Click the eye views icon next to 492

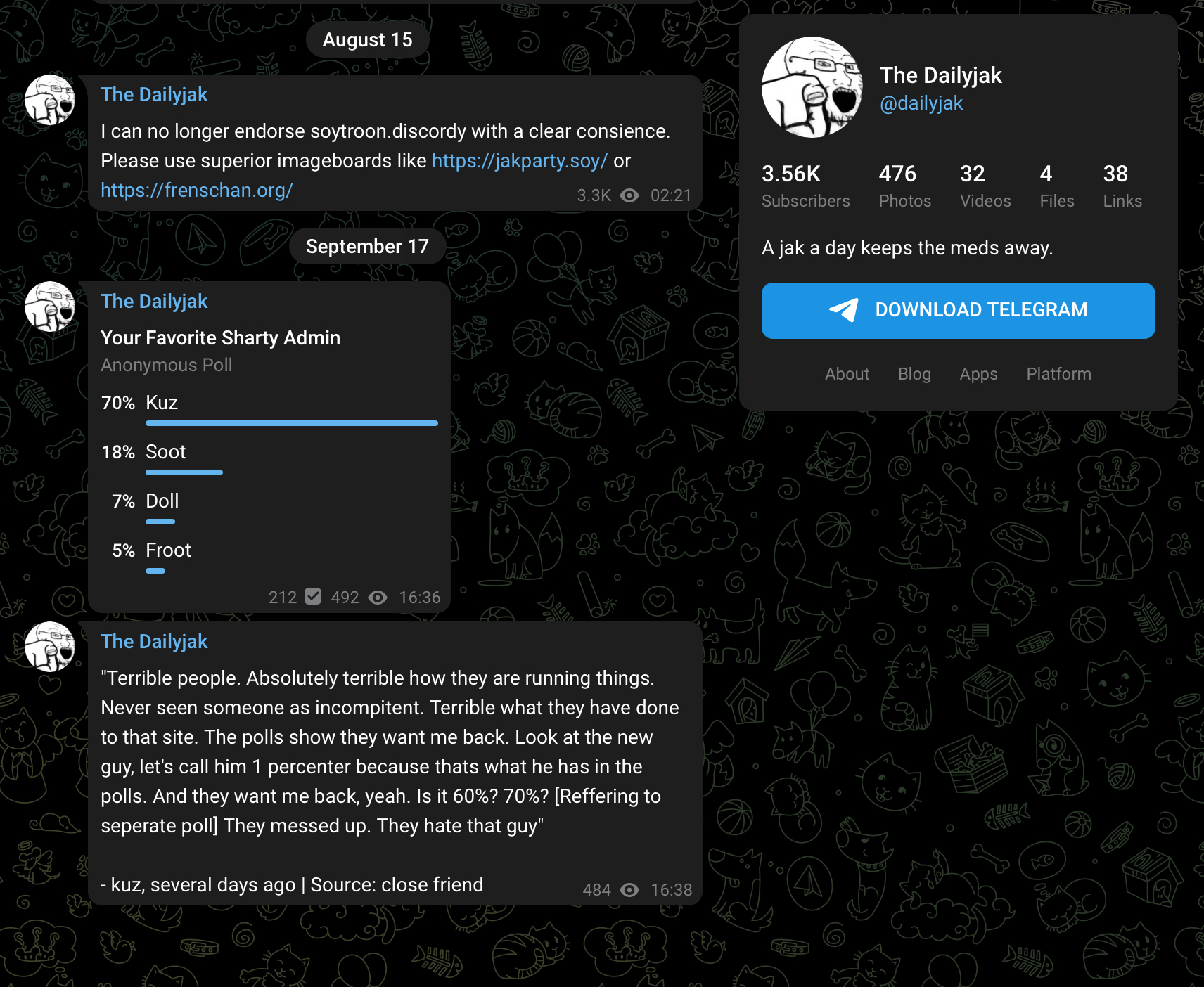(378, 598)
